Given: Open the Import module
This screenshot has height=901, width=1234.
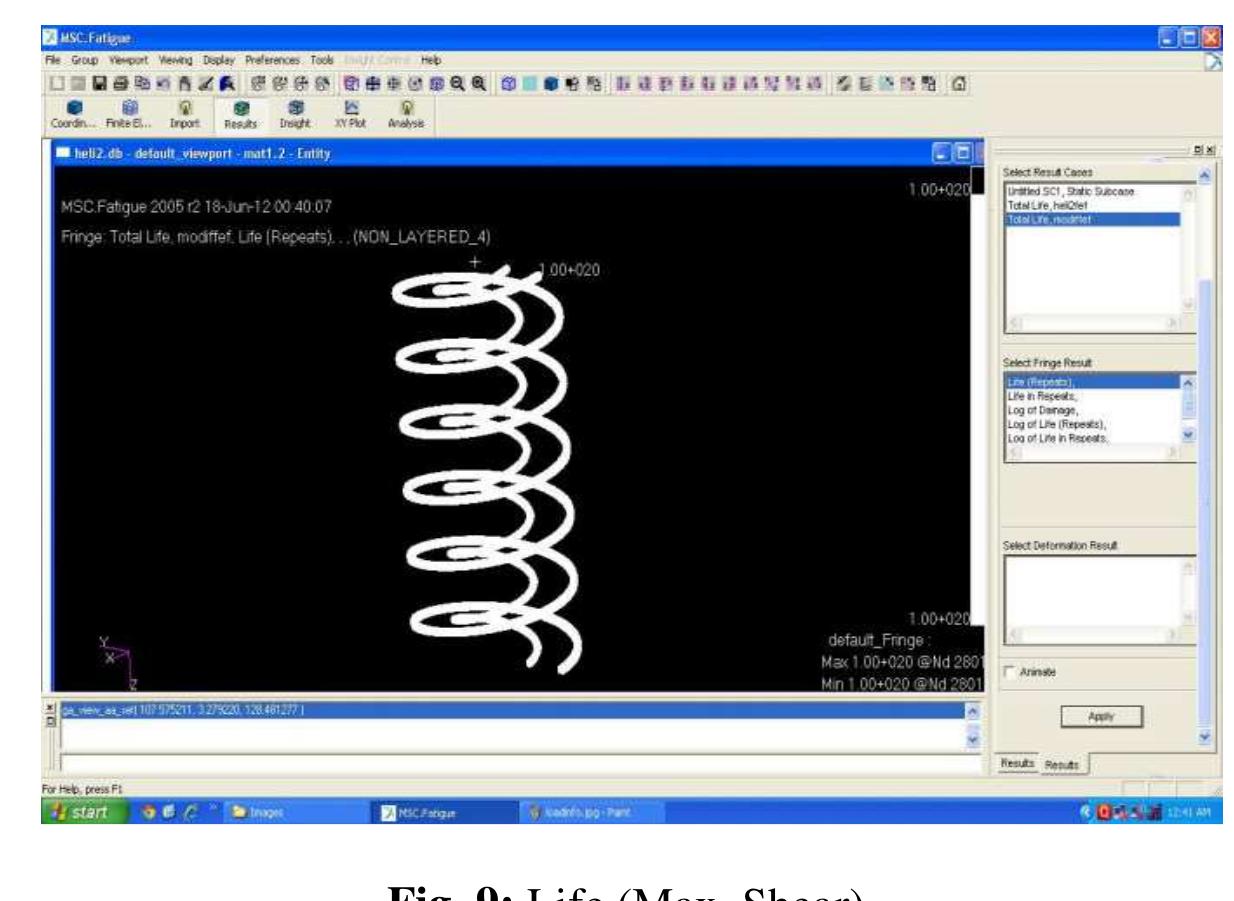Looking at the screenshot, I should click(x=185, y=115).
